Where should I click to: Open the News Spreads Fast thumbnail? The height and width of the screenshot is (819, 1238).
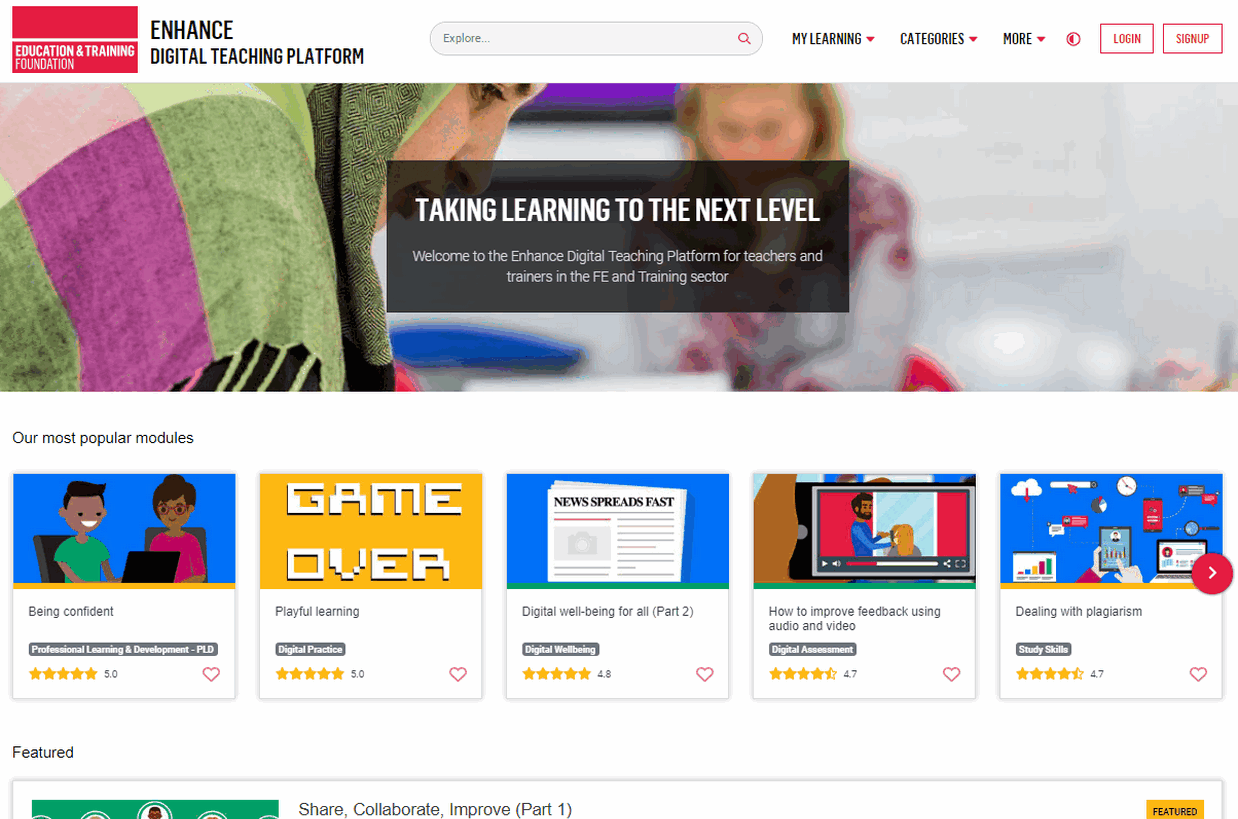coord(618,530)
